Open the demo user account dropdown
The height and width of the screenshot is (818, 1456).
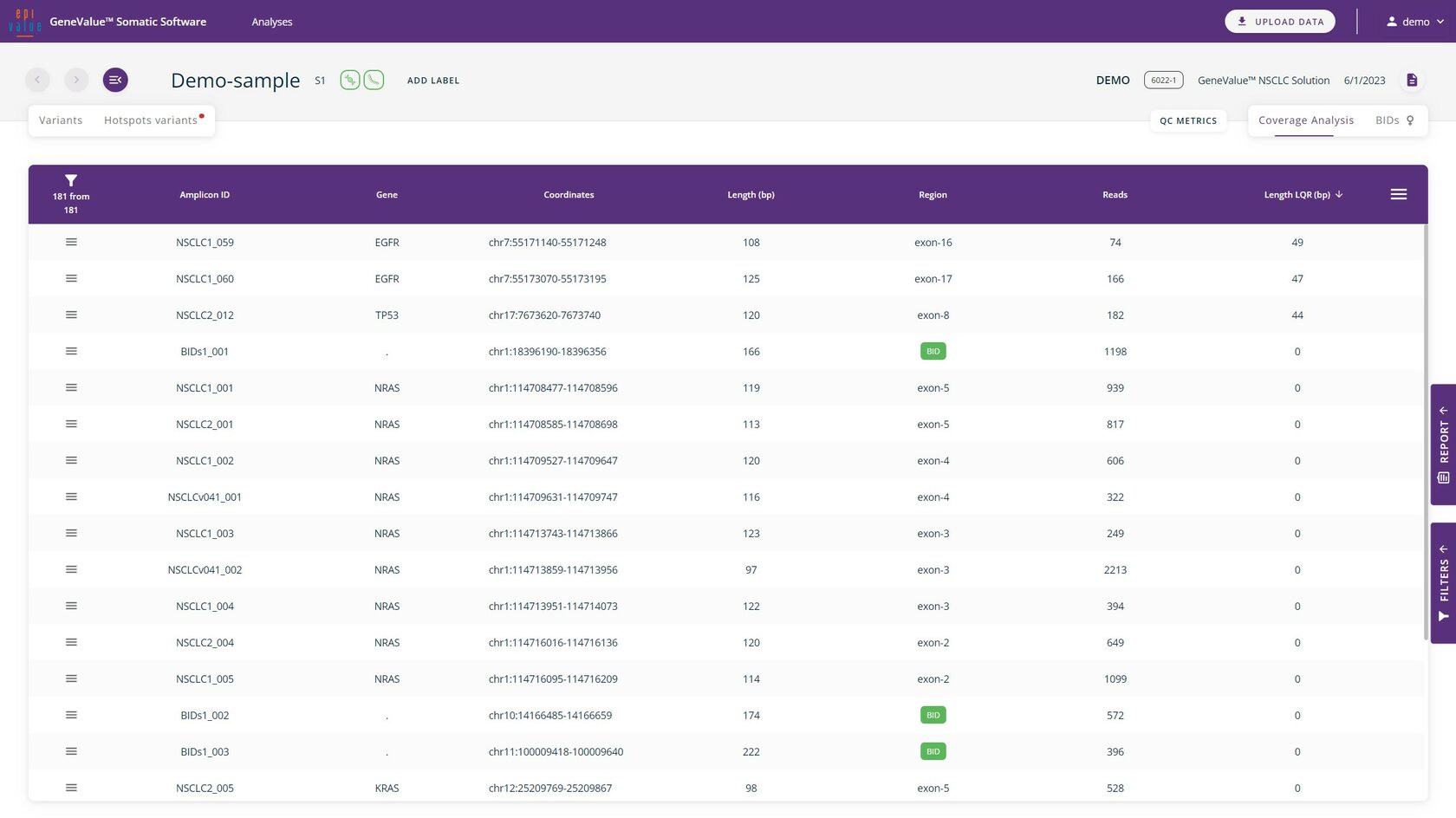tap(1414, 22)
